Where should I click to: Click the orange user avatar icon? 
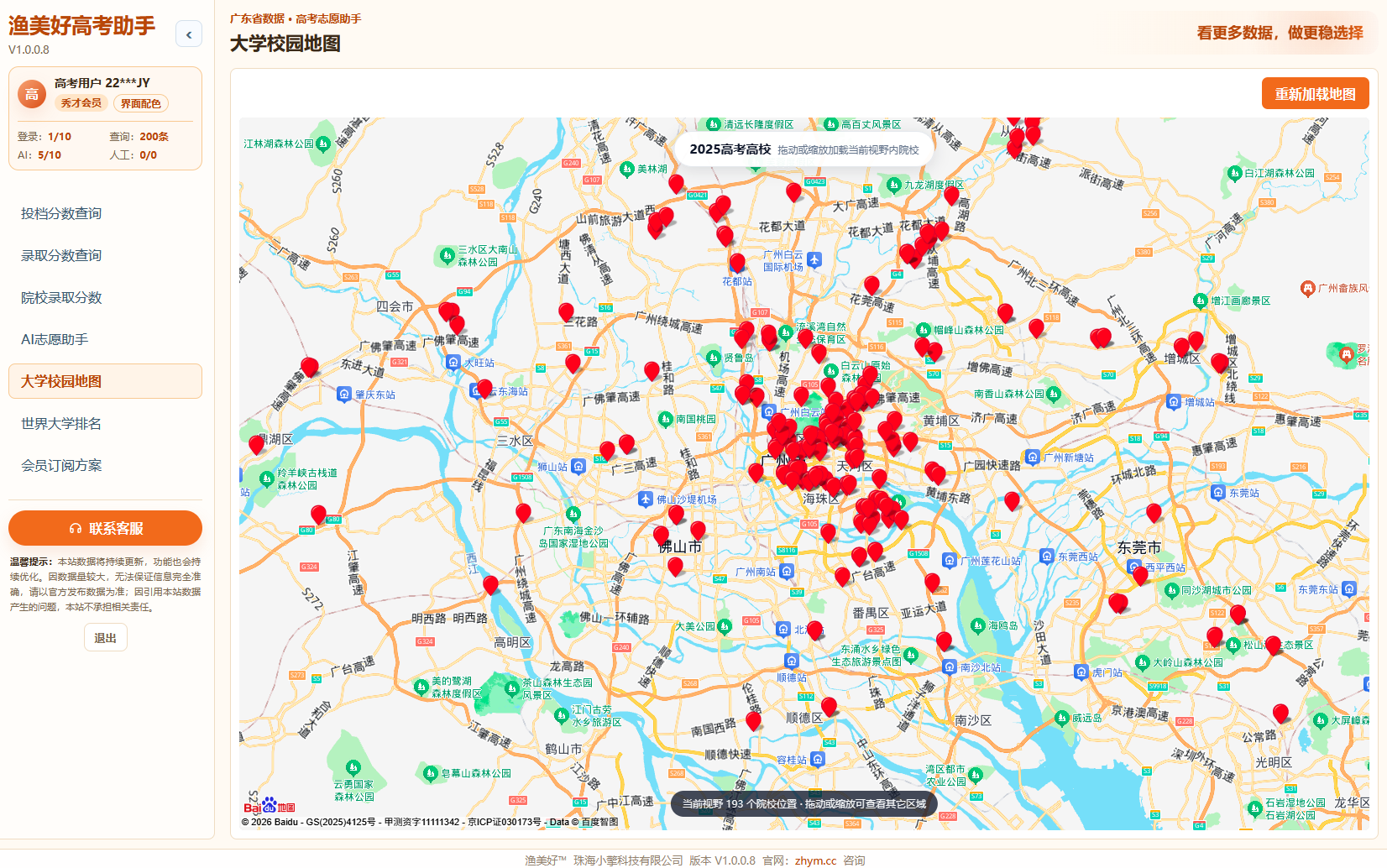point(32,94)
